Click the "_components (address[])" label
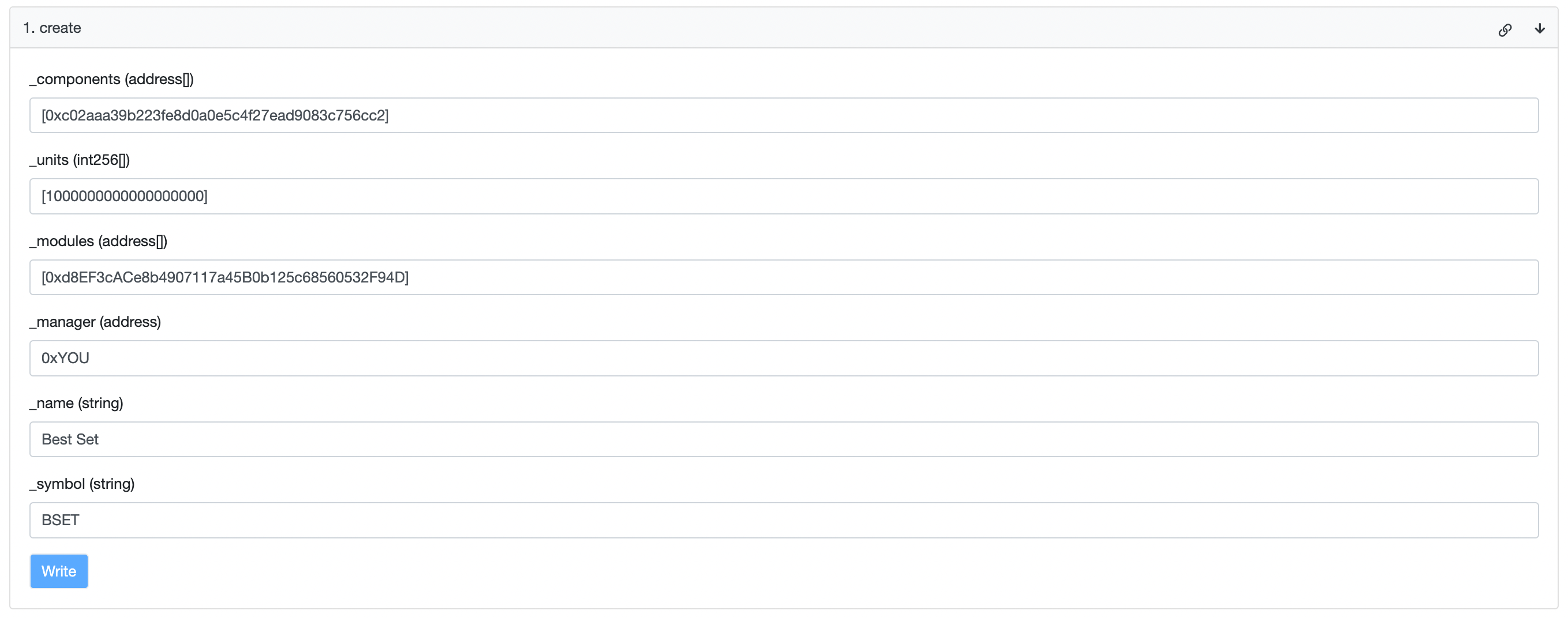The height and width of the screenshot is (618, 1568). coord(111,80)
